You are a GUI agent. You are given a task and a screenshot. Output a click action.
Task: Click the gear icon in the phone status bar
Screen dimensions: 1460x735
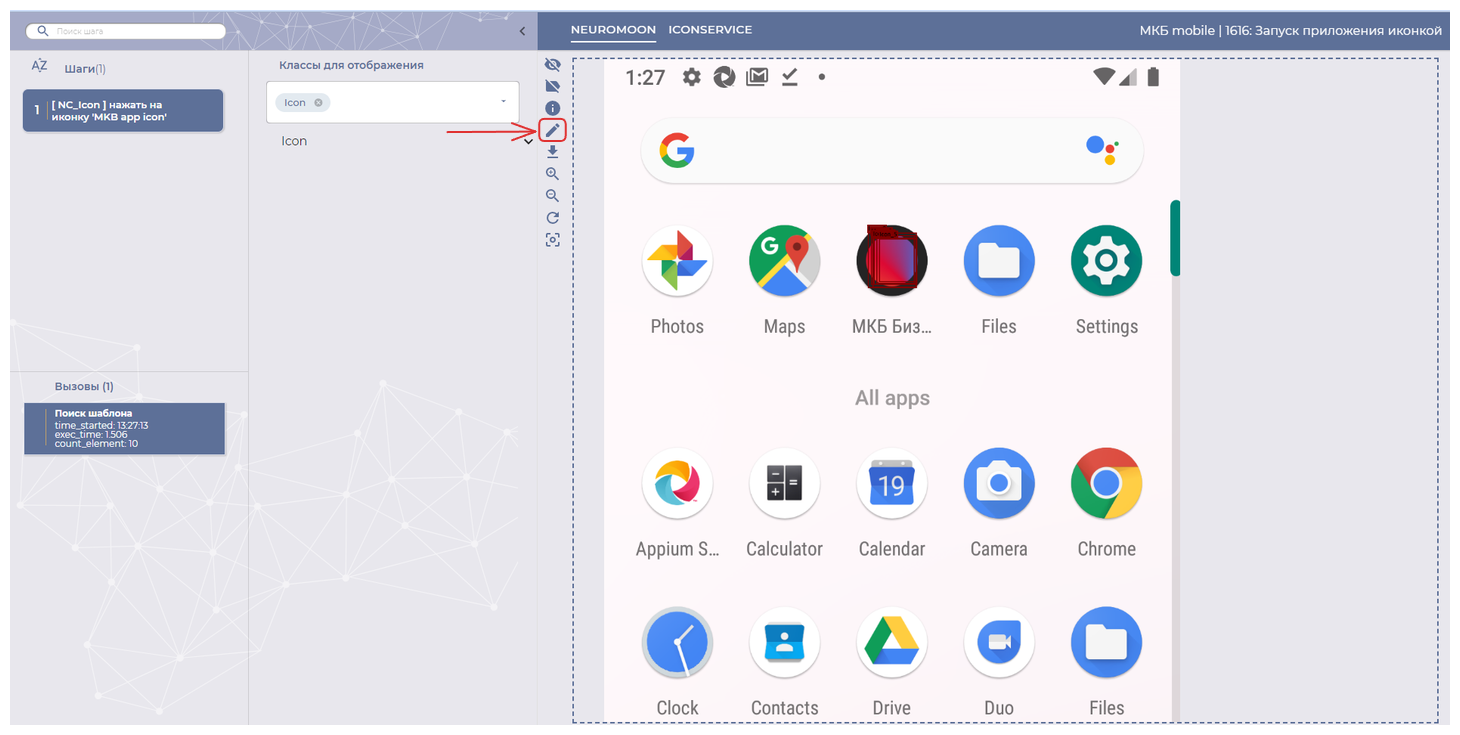(x=691, y=77)
